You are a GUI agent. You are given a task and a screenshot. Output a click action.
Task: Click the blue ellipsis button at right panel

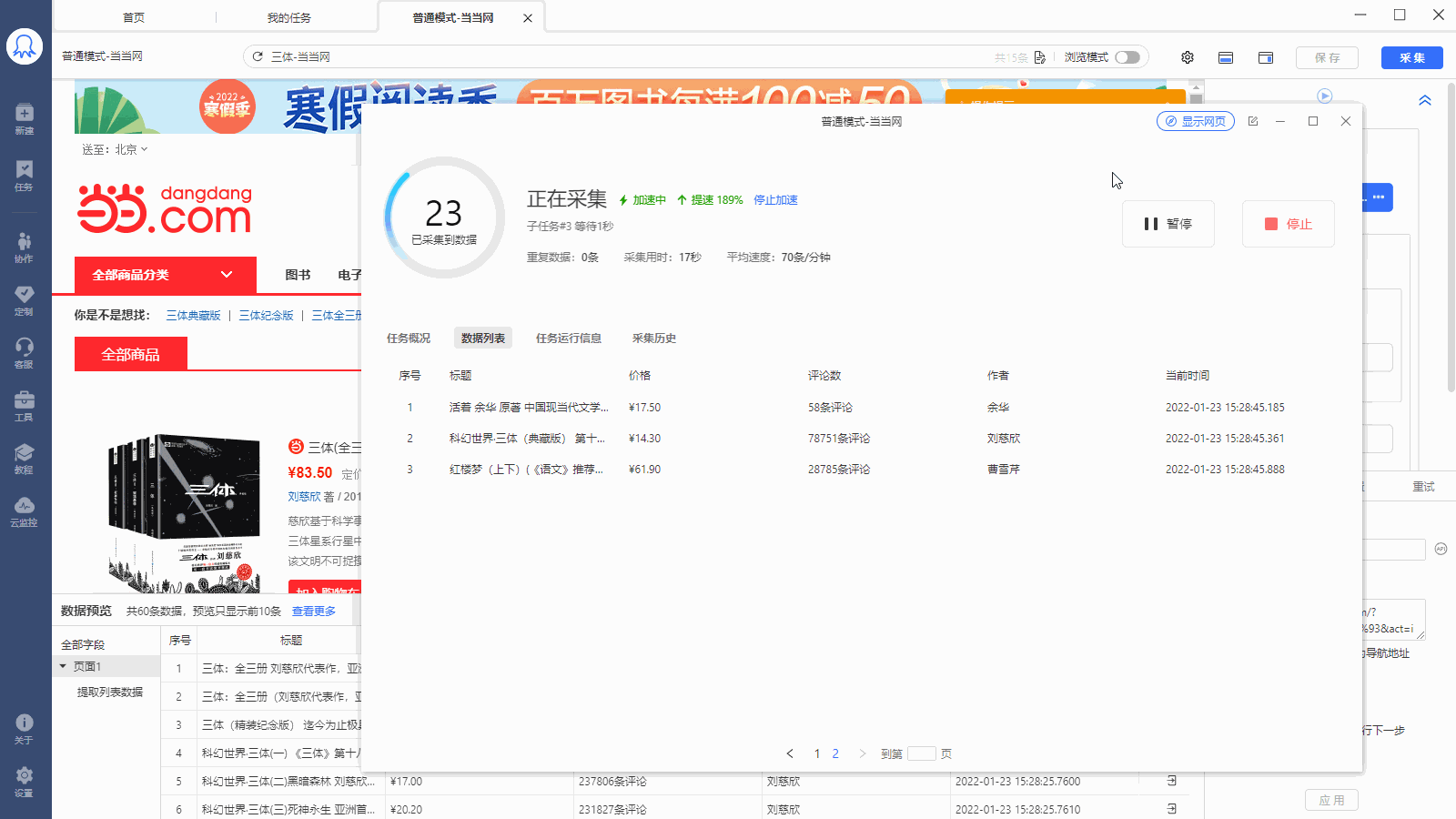pyautogui.click(x=1379, y=197)
